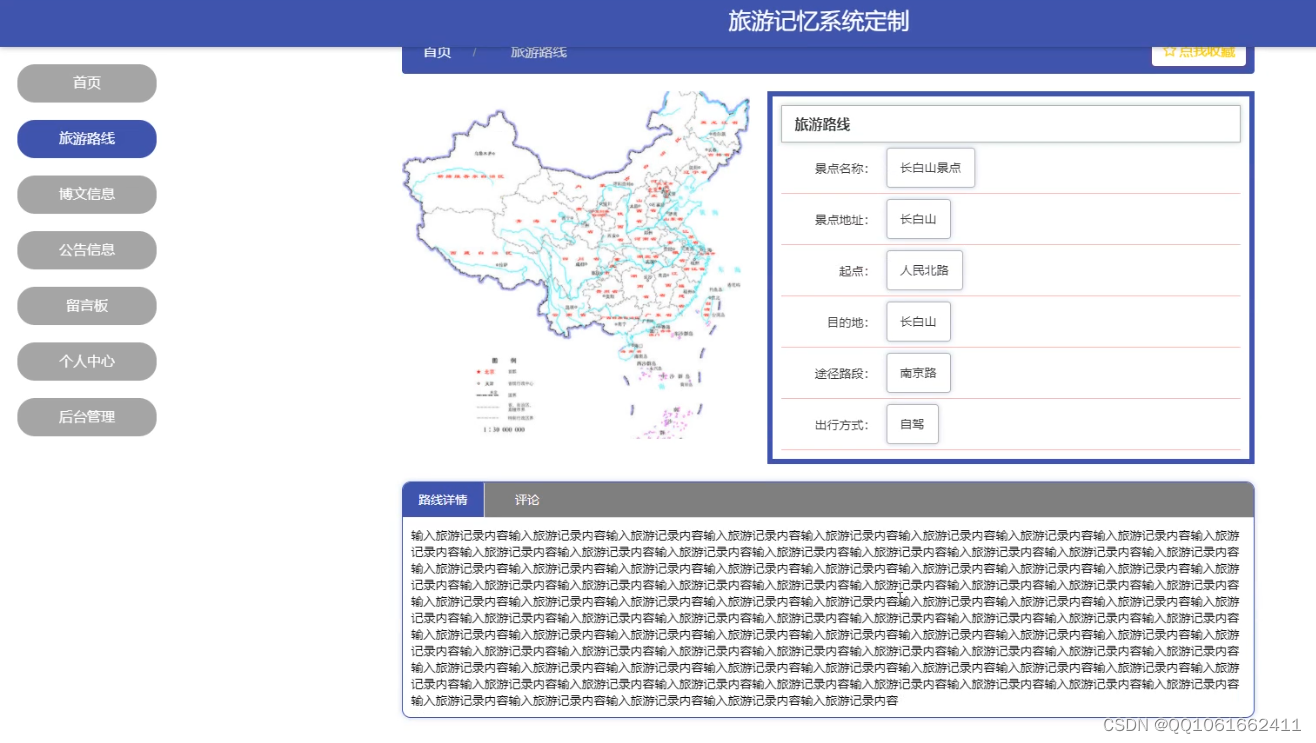Open 后台管理 from the sidebar

pos(86,417)
